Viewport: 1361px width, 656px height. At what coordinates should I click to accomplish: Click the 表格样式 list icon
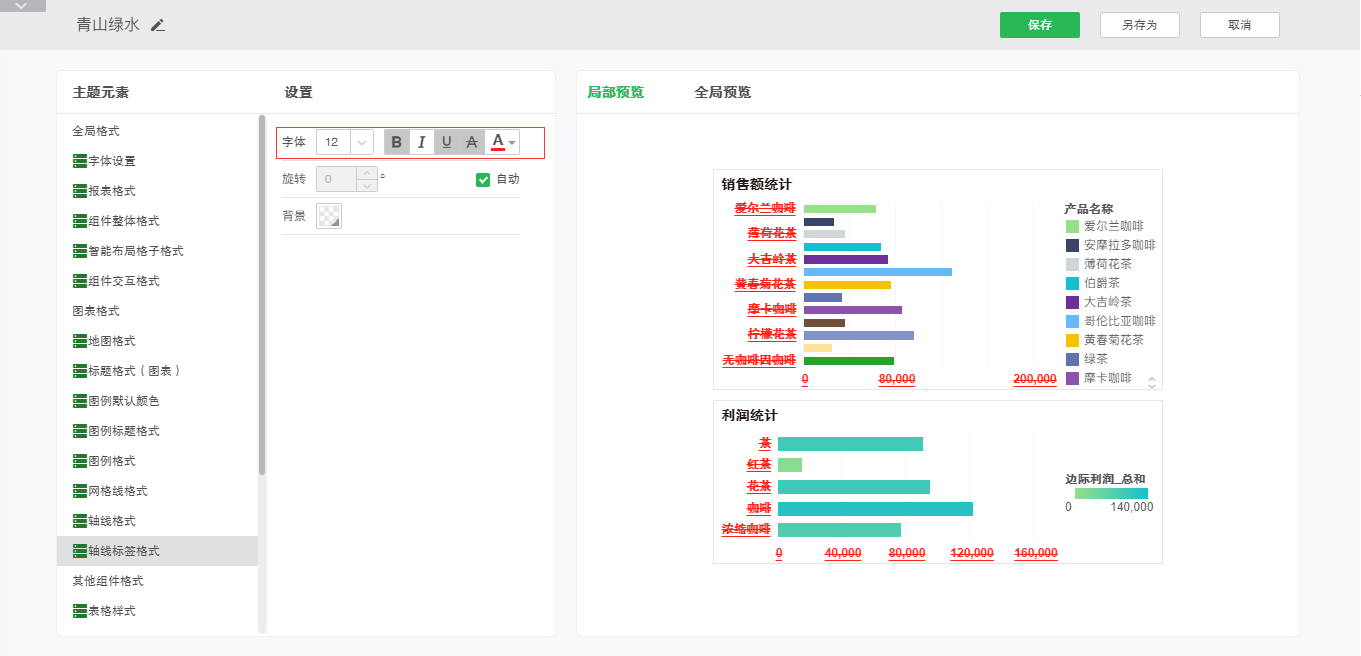tap(80, 611)
